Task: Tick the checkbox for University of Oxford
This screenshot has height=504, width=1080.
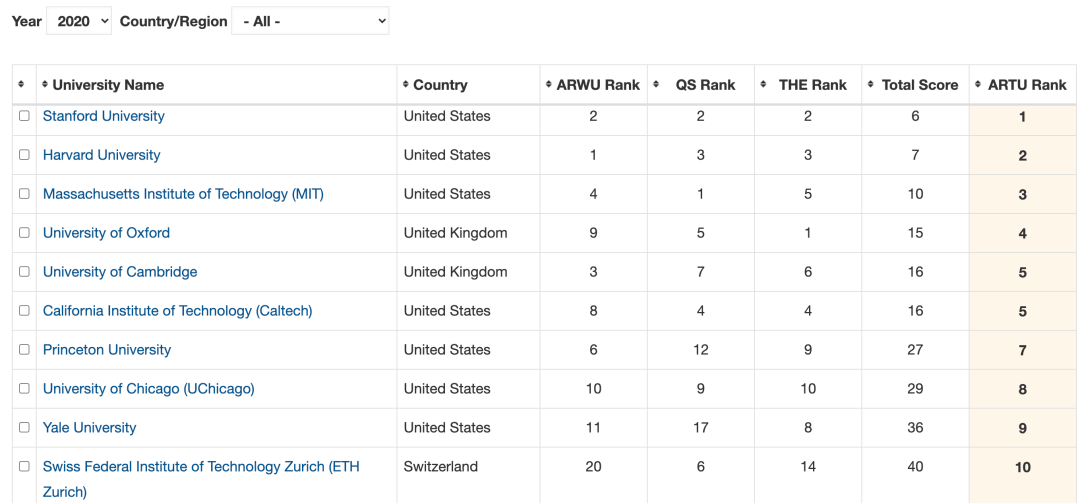Action: tap(24, 233)
